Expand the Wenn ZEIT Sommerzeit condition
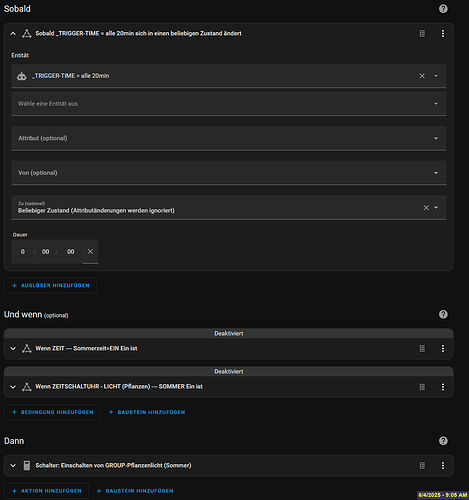 point(13,348)
